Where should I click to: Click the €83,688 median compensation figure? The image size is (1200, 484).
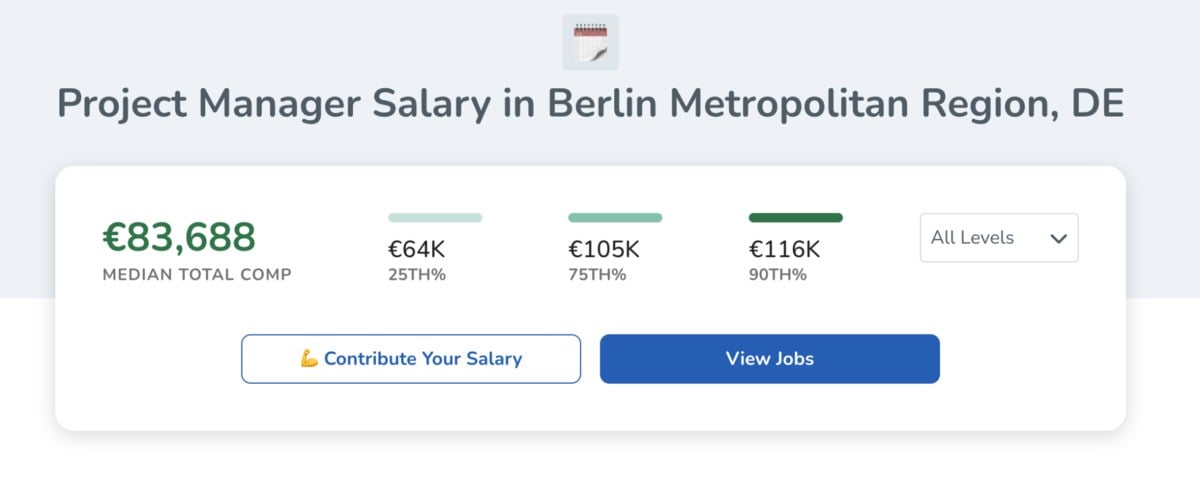click(179, 237)
